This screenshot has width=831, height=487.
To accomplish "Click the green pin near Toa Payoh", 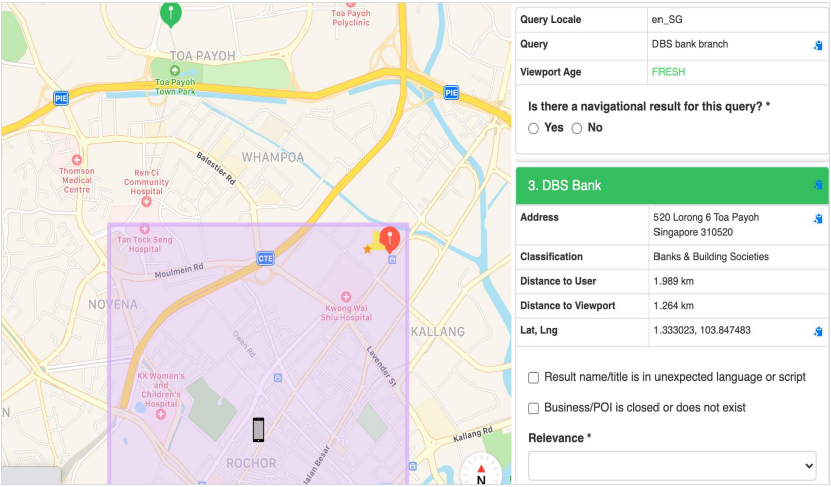I will (x=171, y=14).
